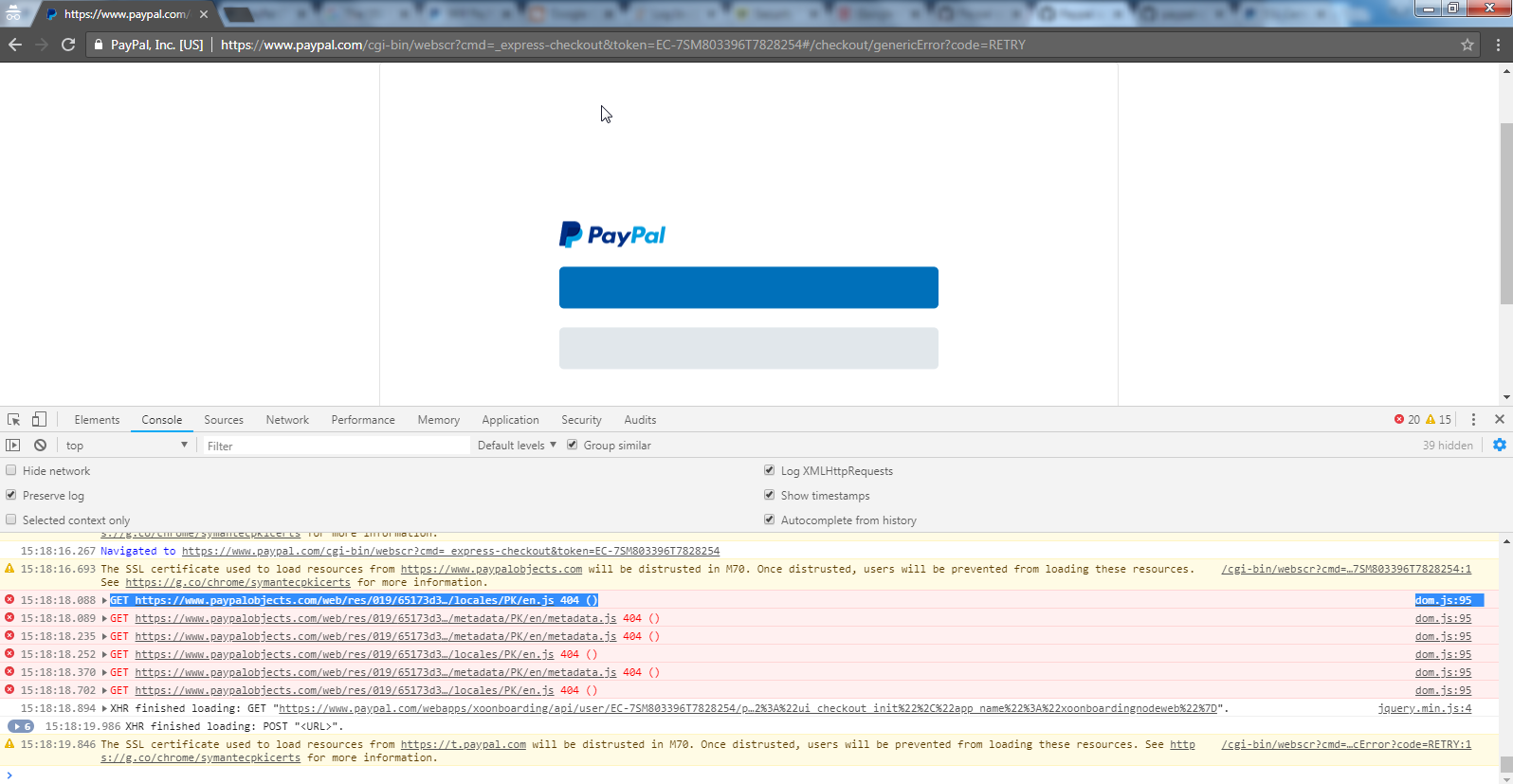Screen dimensions: 1513x784
Task: Click the grey button below the blue one
Action: [749, 348]
